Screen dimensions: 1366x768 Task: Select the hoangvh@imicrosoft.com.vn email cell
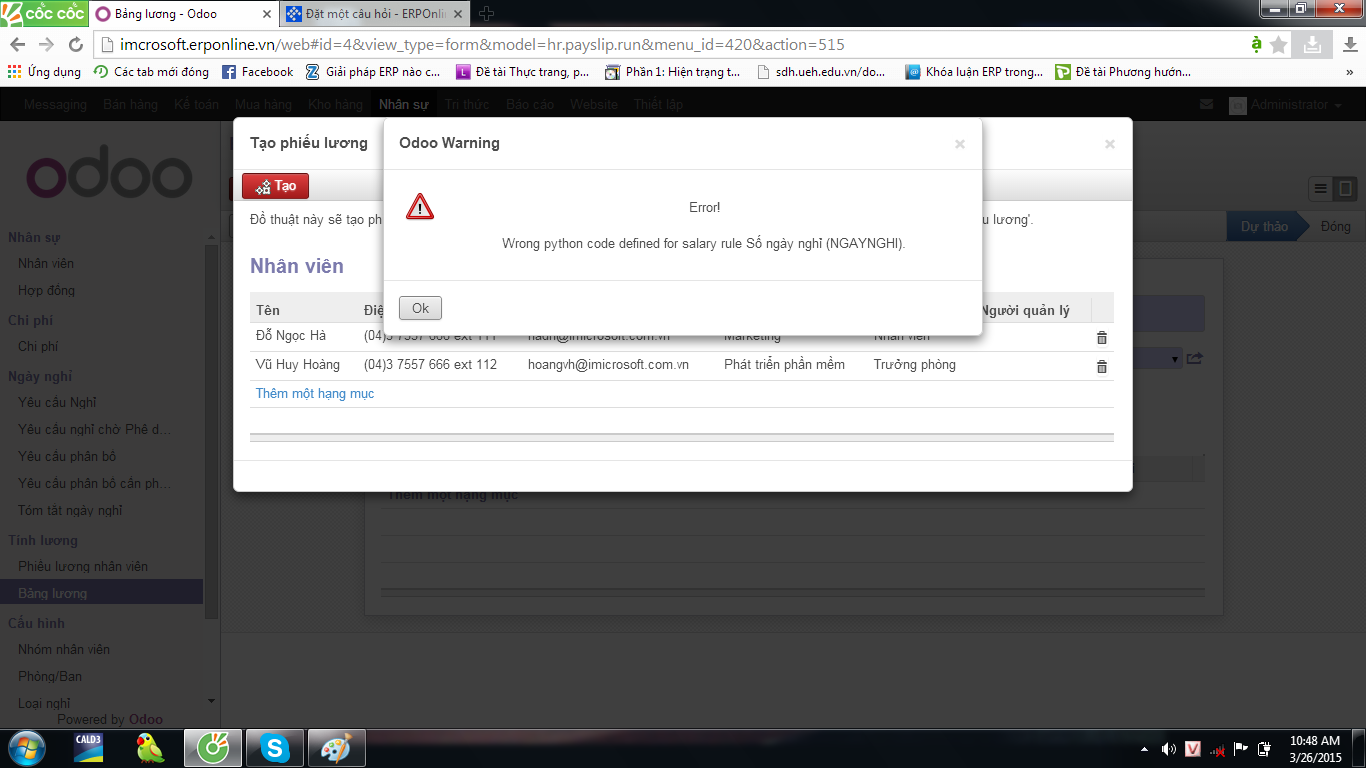(608, 365)
